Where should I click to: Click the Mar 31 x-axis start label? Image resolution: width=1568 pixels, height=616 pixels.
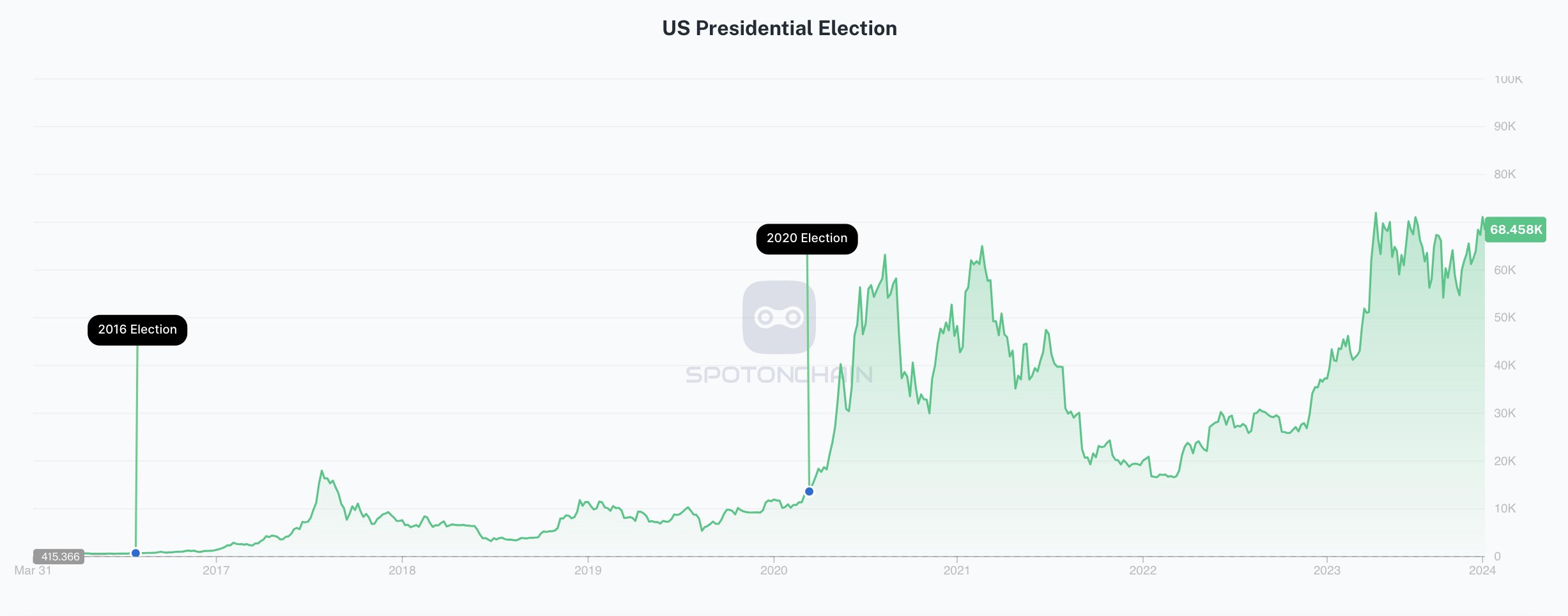pos(33,571)
